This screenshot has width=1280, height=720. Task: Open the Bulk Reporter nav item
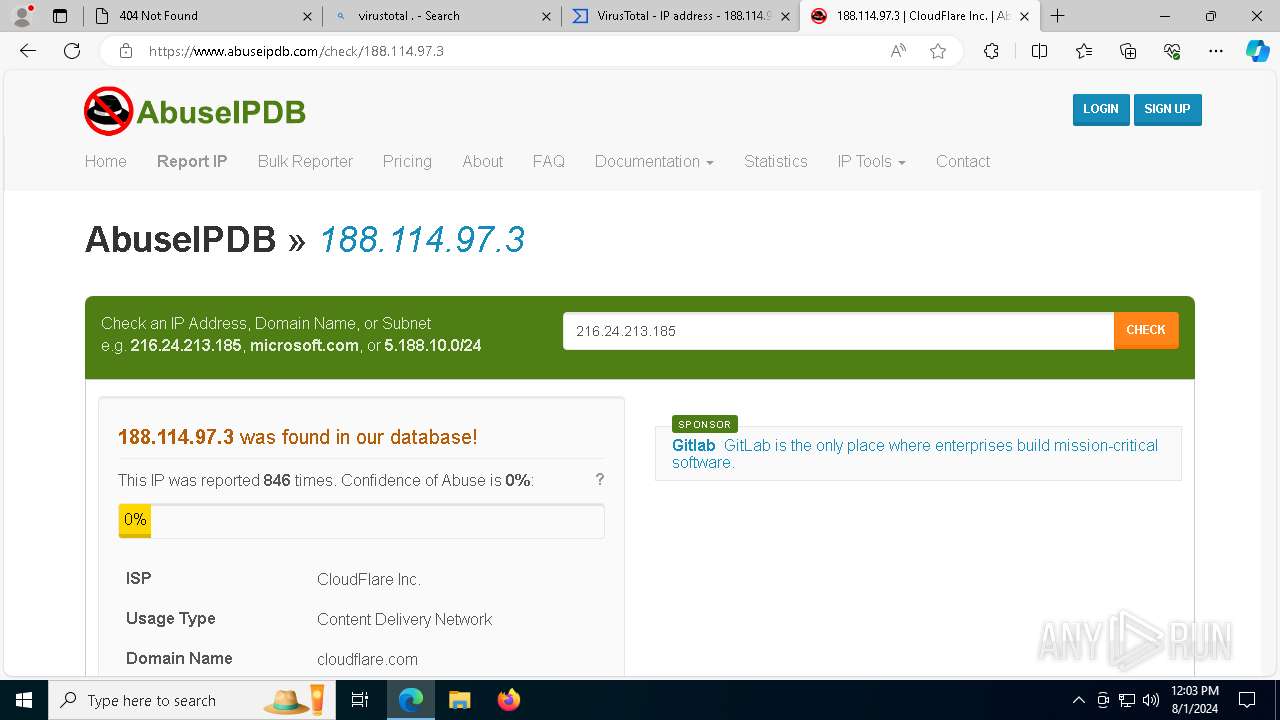[305, 161]
